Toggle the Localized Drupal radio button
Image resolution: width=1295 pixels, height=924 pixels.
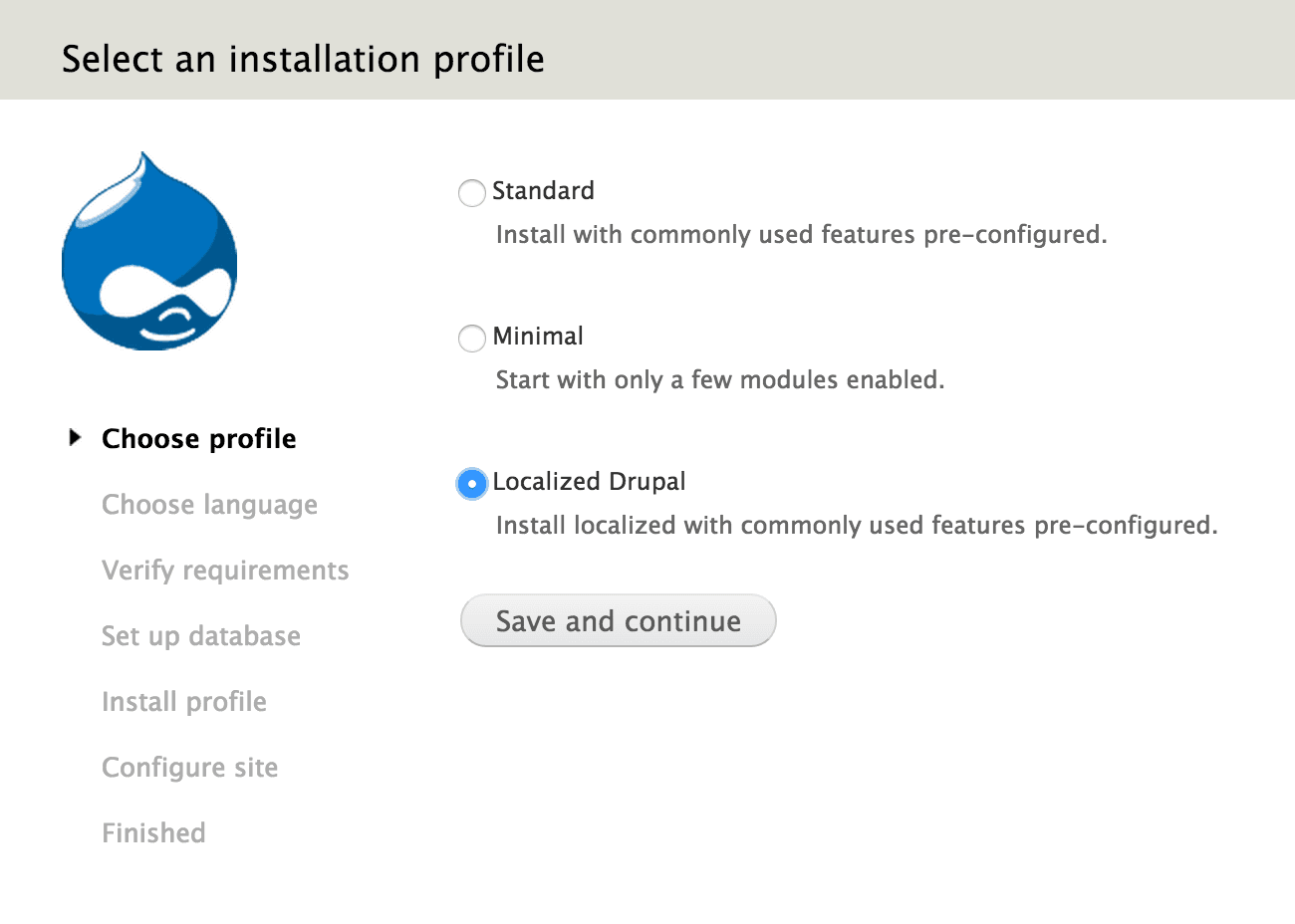471,483
